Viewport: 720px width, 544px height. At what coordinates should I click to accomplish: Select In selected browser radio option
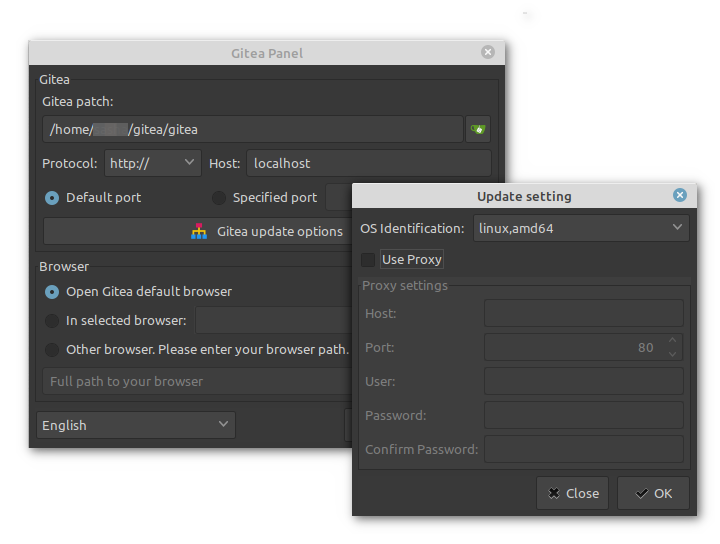pos(52,321)
